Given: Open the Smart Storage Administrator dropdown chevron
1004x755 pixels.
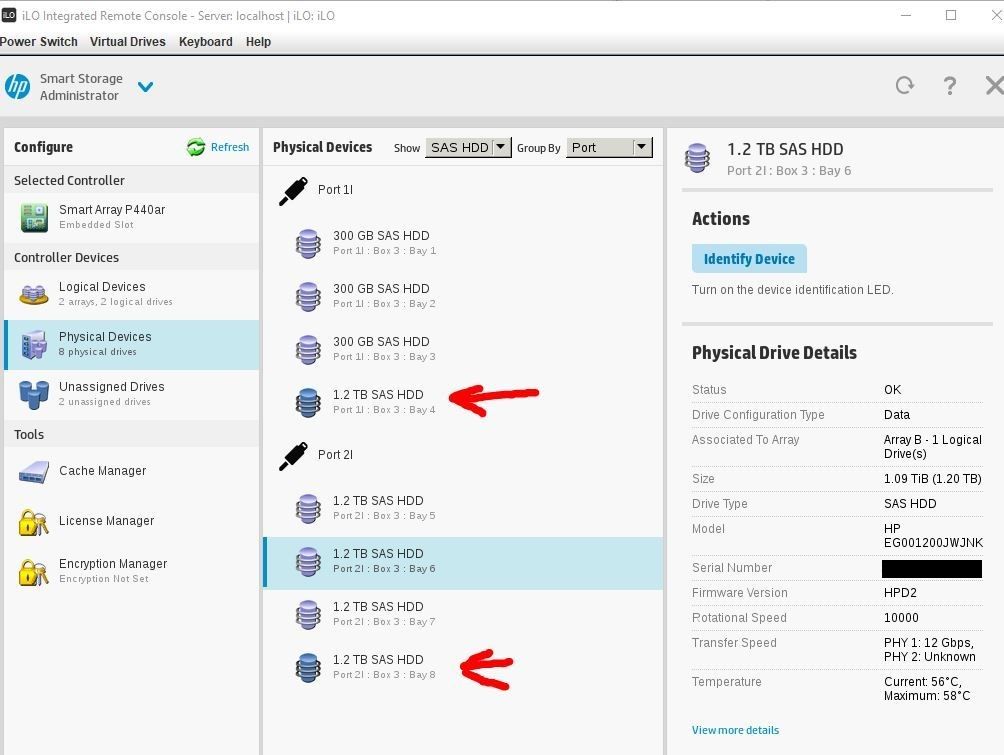Looking at the screenshot, I should 145,86.
